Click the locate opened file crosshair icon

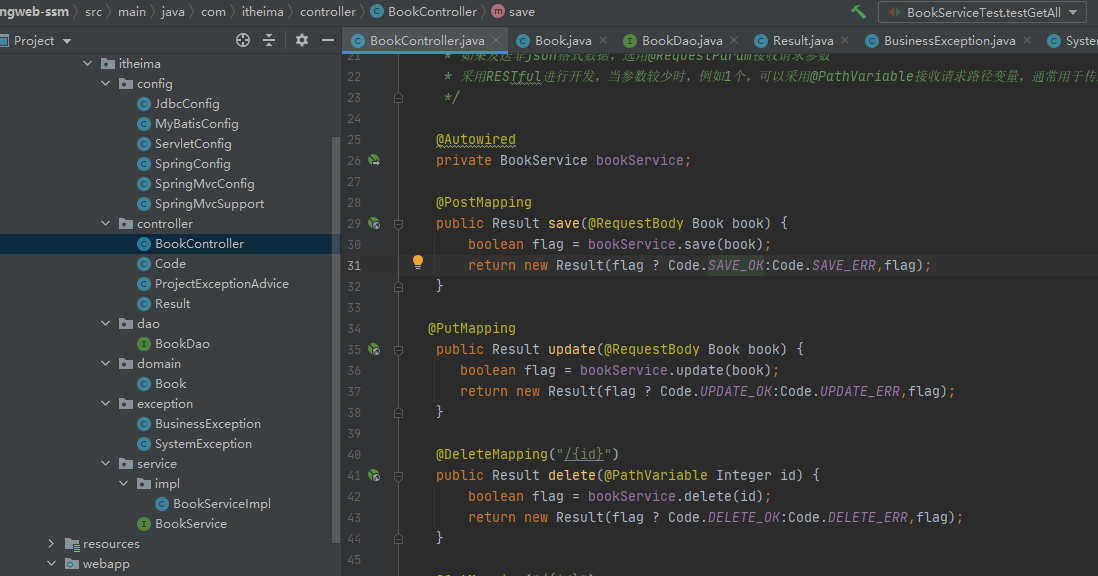click(242, 40)
